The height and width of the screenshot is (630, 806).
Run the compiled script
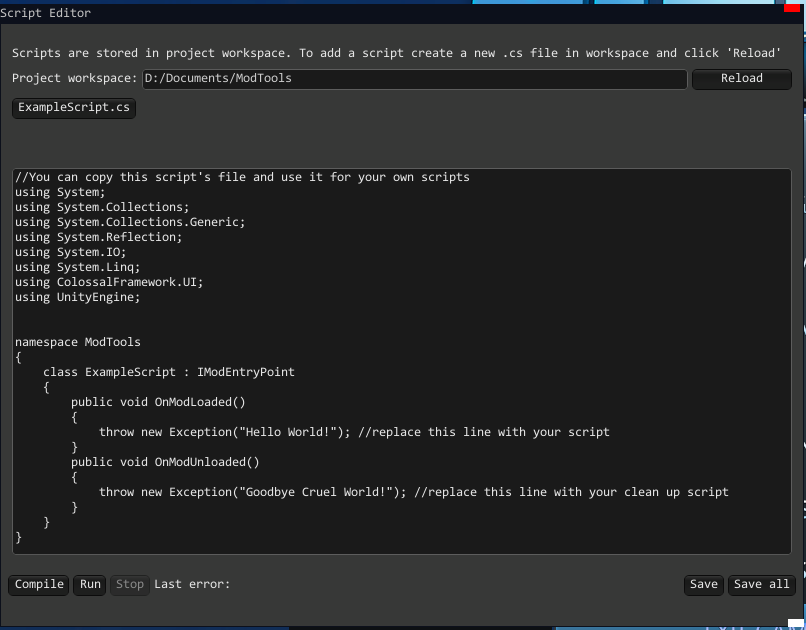[90, 585]
